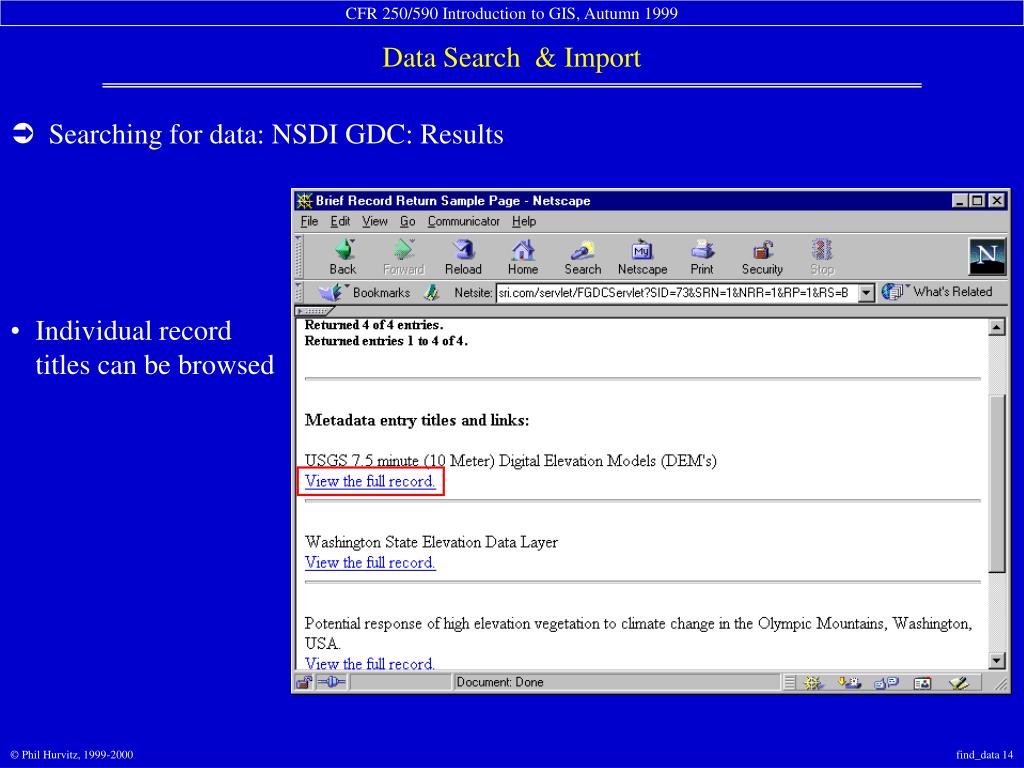Screen dimensions: 1024x768
Task: View full record for USGS DEM's
Action: coord(370,481)
